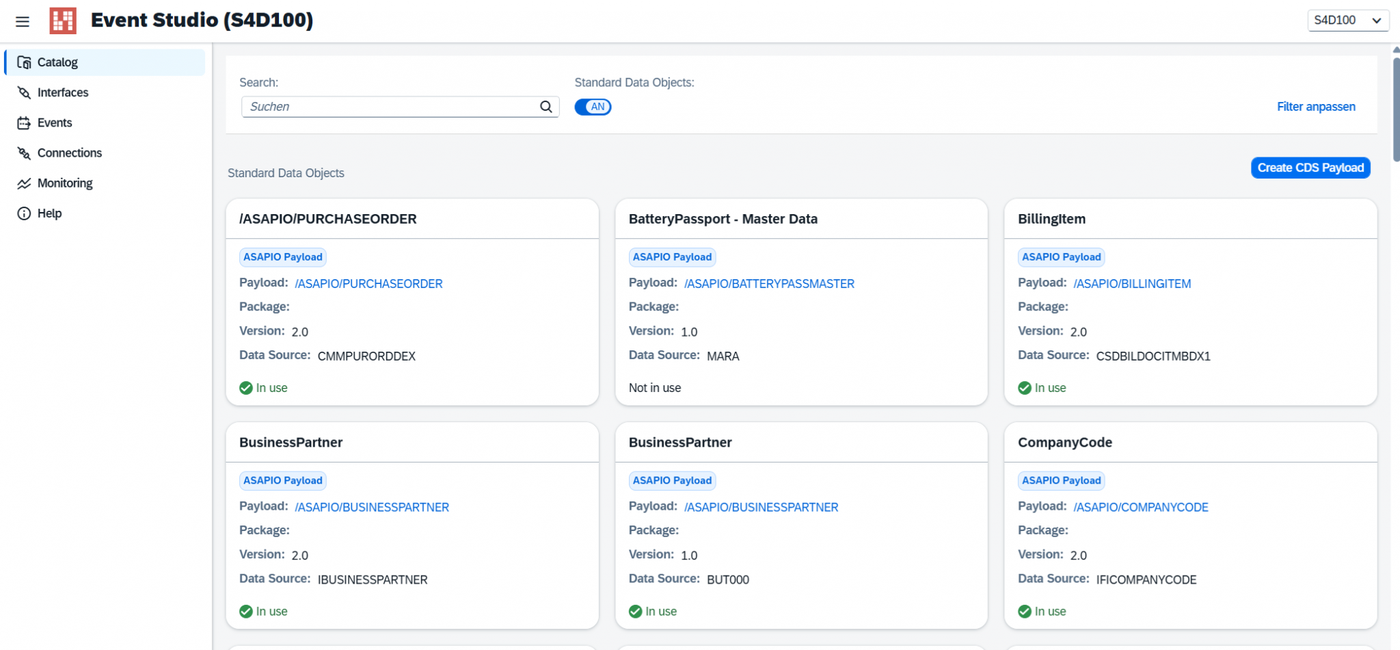This screenshot has height=650, width=1400.
Task: Click the CSDBILDOCITMBDX1 data source value
Action: (x=1153, y=356)
